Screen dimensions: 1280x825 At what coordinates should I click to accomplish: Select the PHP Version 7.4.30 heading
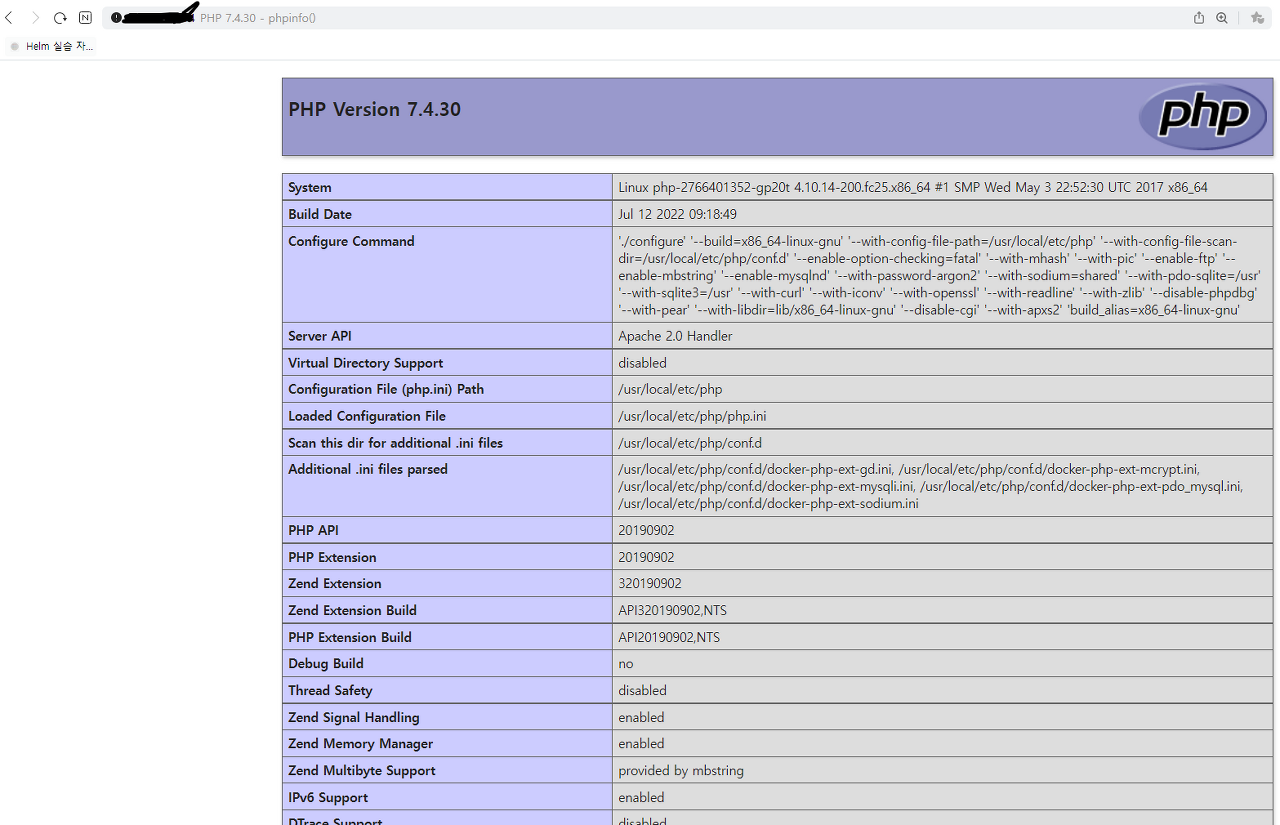374,110
